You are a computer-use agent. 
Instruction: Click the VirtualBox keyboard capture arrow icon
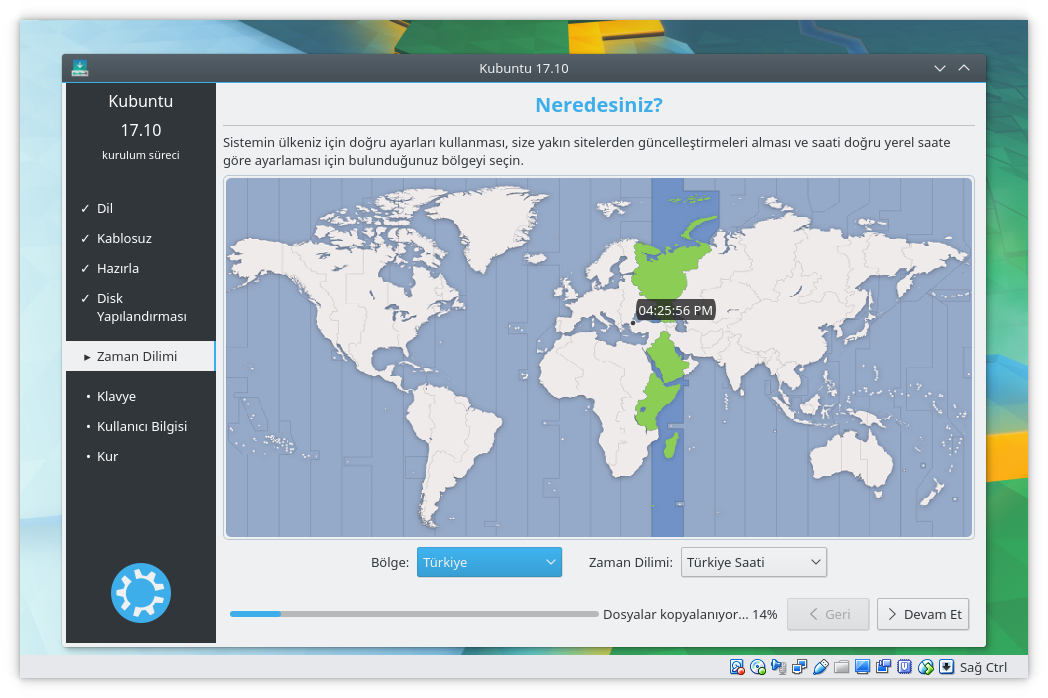(946, 667)
